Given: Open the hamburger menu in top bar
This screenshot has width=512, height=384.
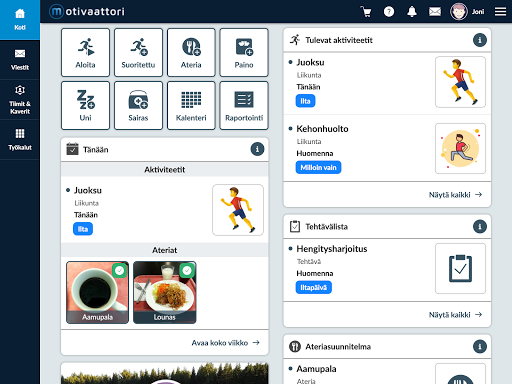Looking at the screenshot, I should point(500,12).
